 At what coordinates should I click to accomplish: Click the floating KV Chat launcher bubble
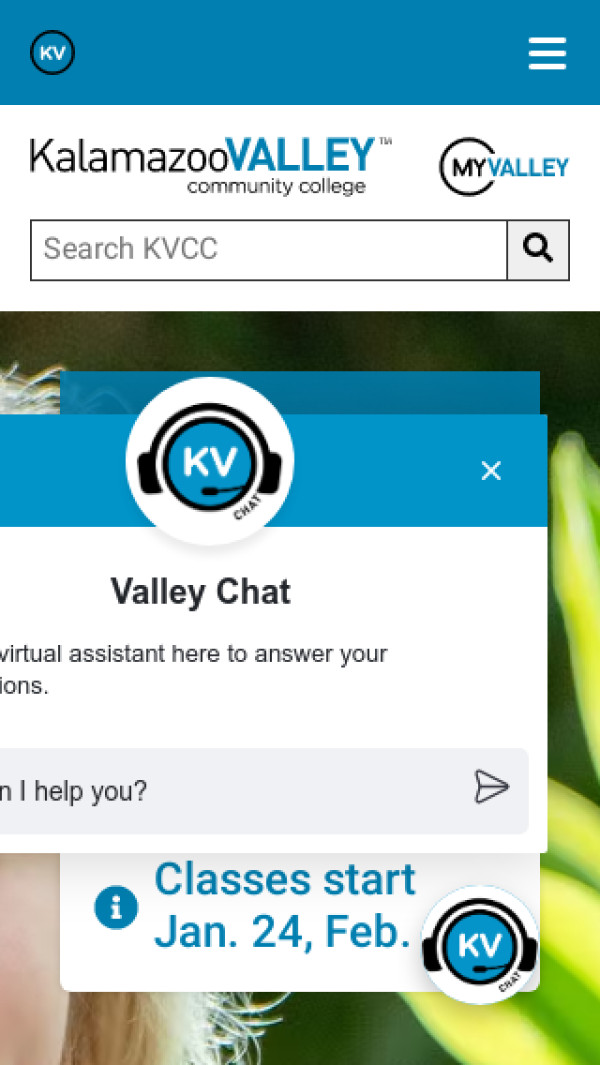click(x=480, y=945)
